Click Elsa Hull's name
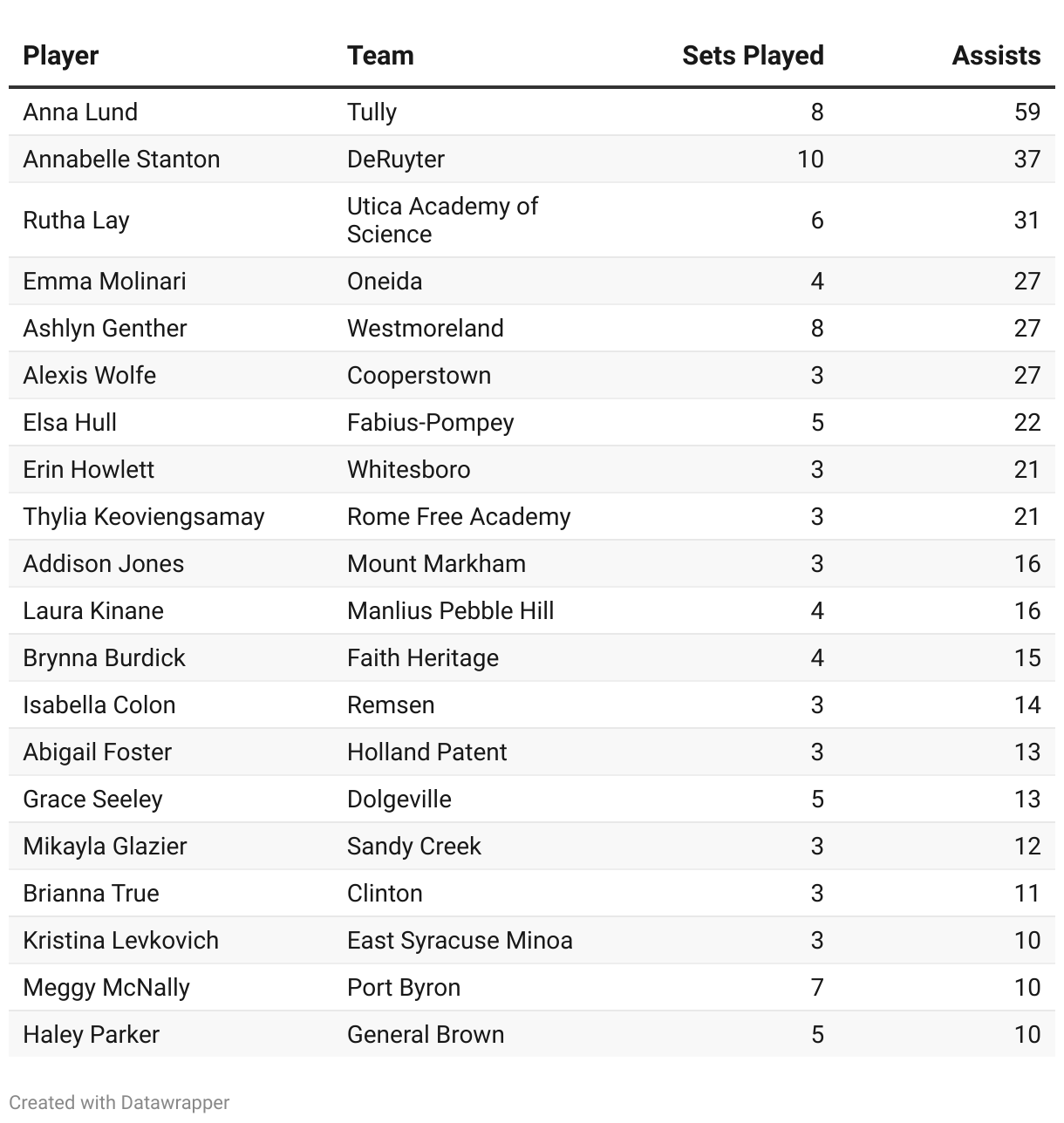 (x=70, y=422)
